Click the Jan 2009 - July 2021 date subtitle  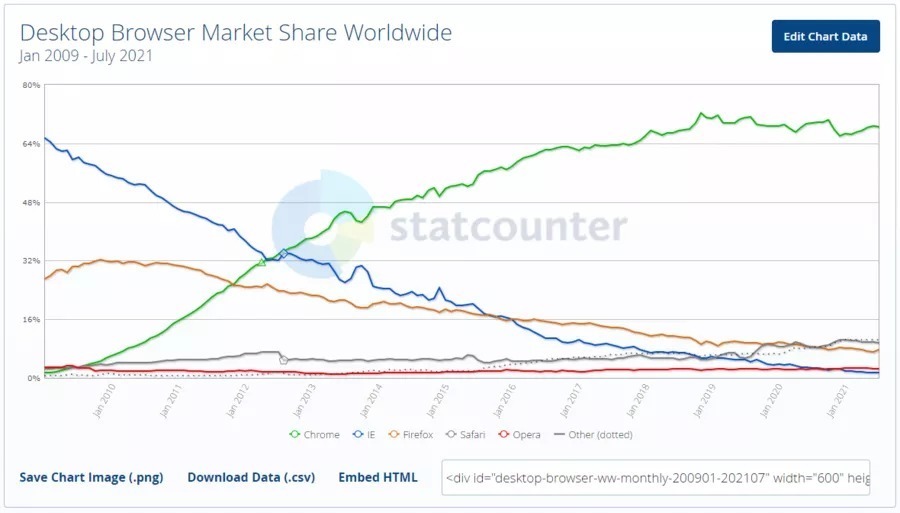point(86,56)
